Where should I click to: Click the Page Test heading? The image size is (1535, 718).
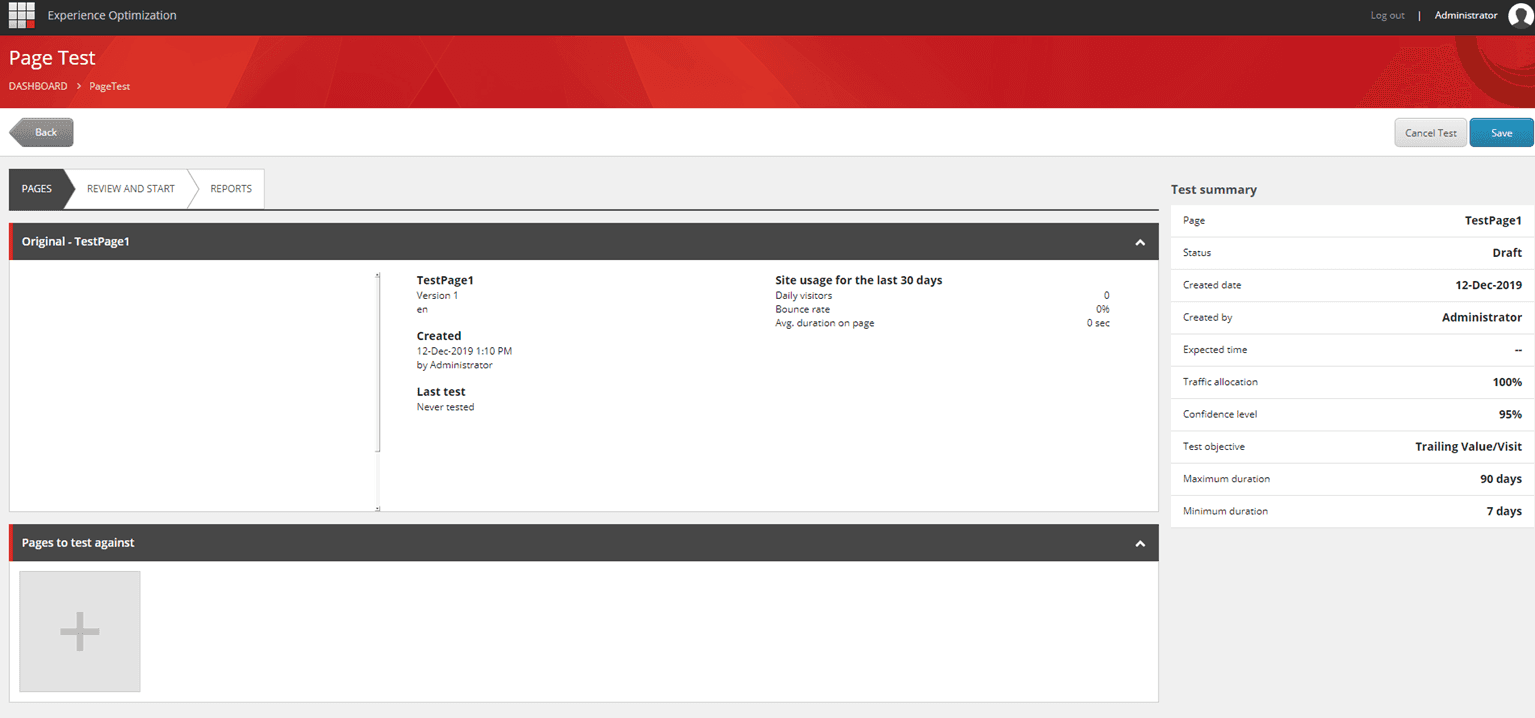[x=52, y=58]
